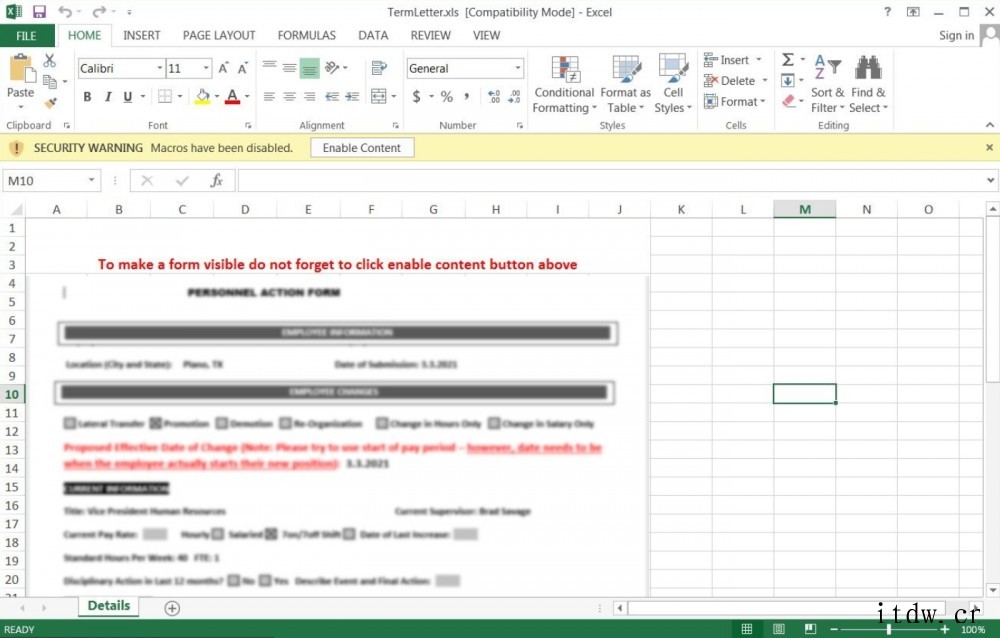Increase font size with large A

coord(223,68)
